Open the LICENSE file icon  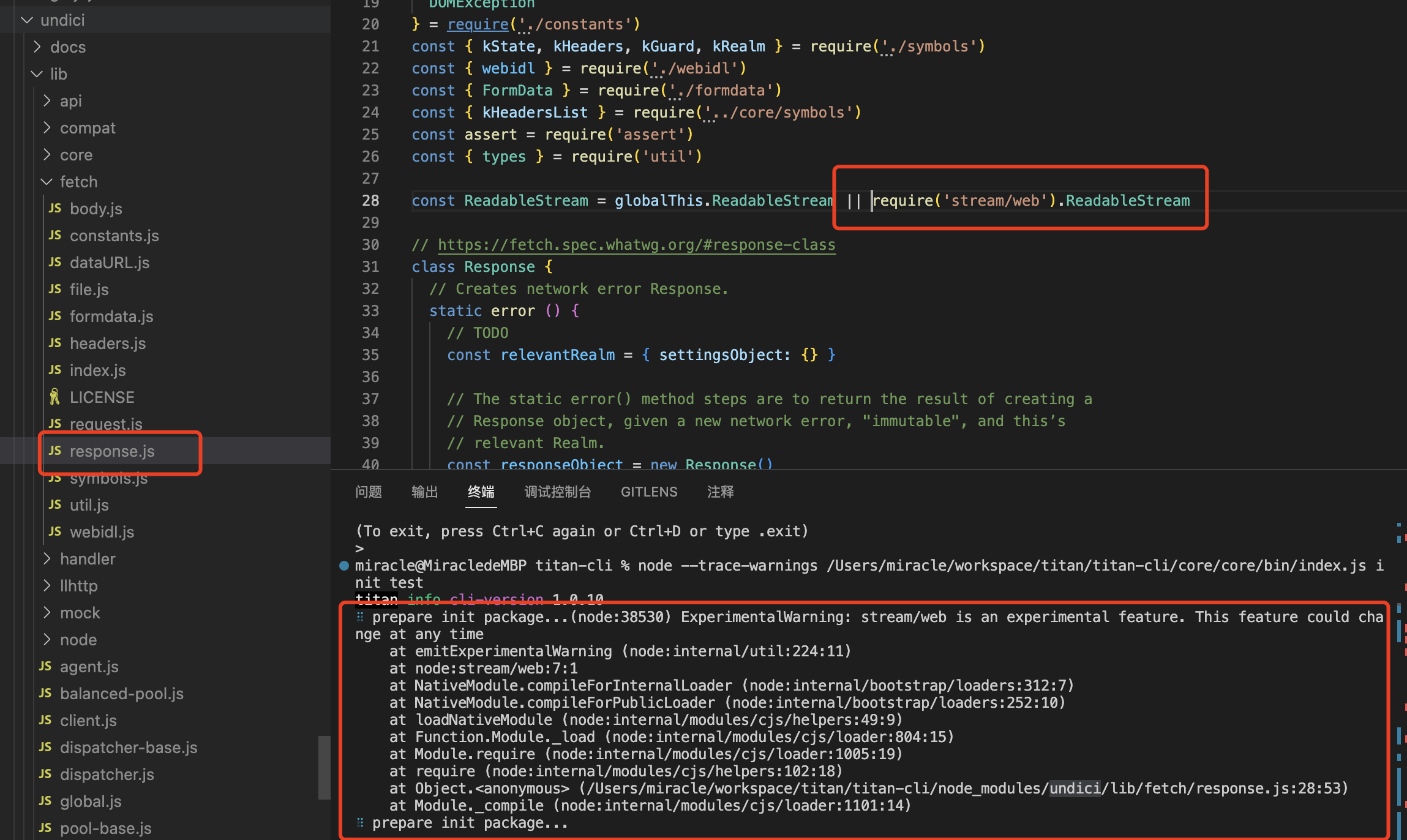pyautogui.click(x=55, y=397)
